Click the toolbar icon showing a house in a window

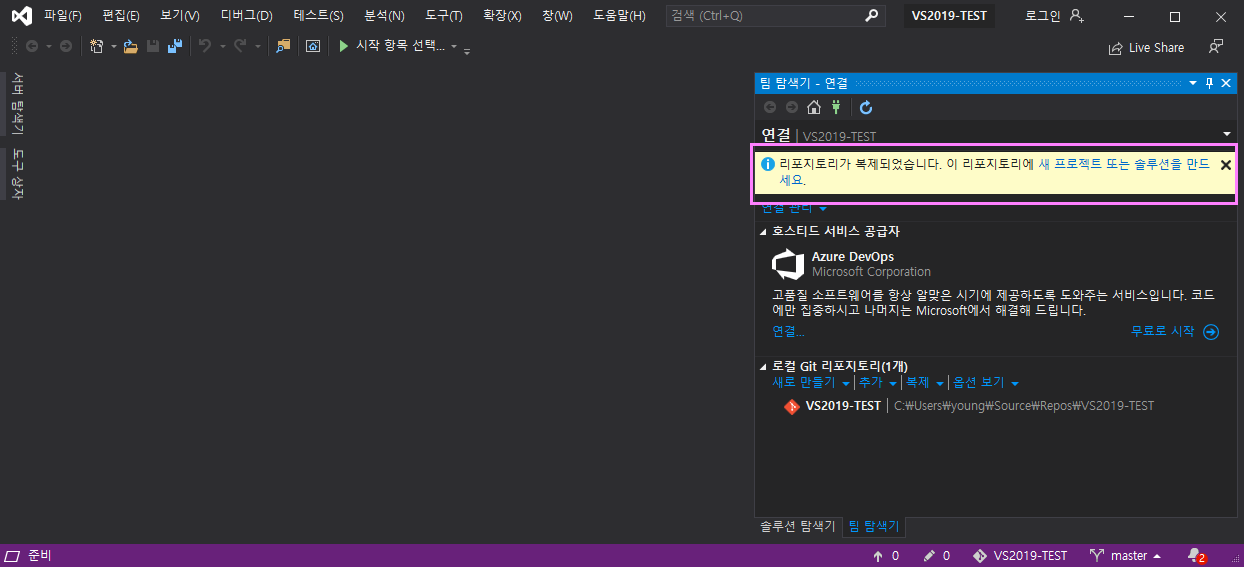[x=313, y=46]
